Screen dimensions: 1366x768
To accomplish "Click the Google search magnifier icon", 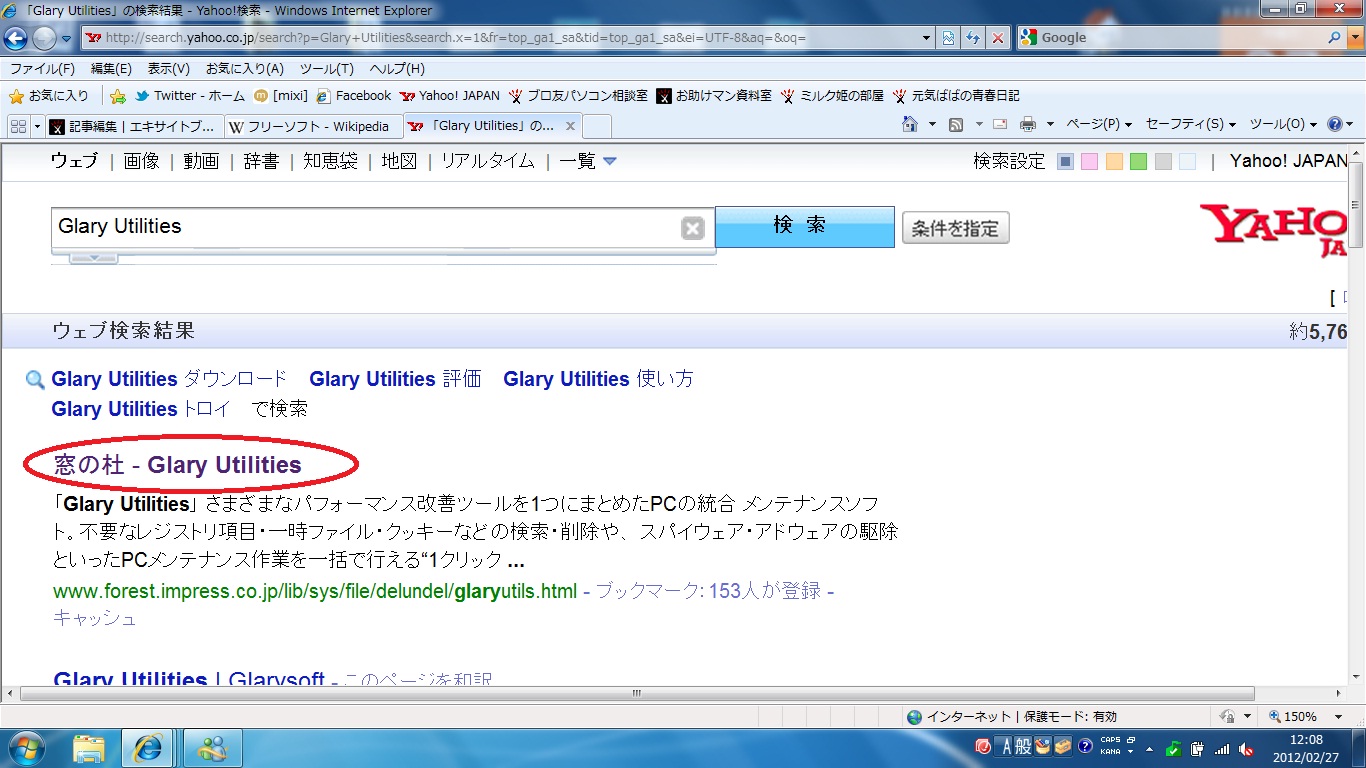I will (1334, 37).
